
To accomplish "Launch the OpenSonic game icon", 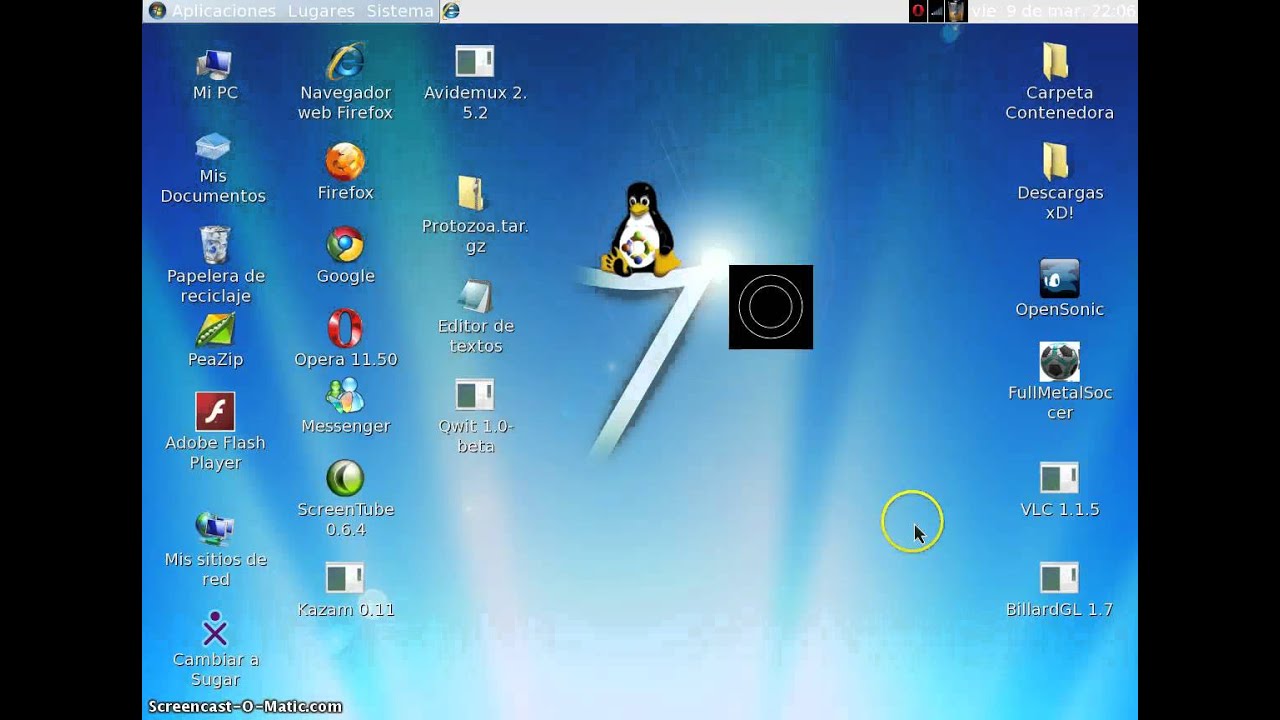I will pos(1059,279).
